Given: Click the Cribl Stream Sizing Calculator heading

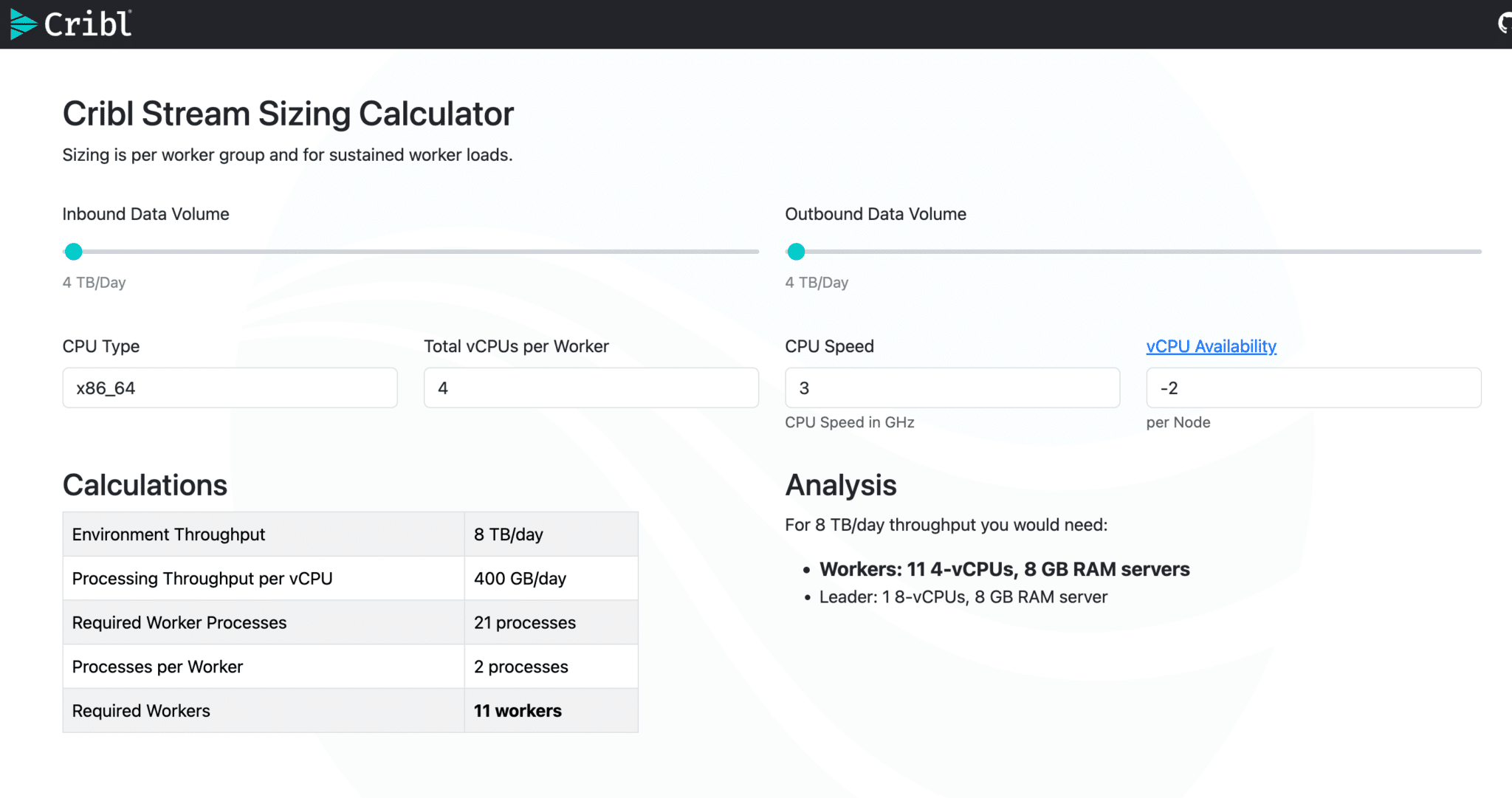Looking at the screenshot, I should click(x=288, y=114).
